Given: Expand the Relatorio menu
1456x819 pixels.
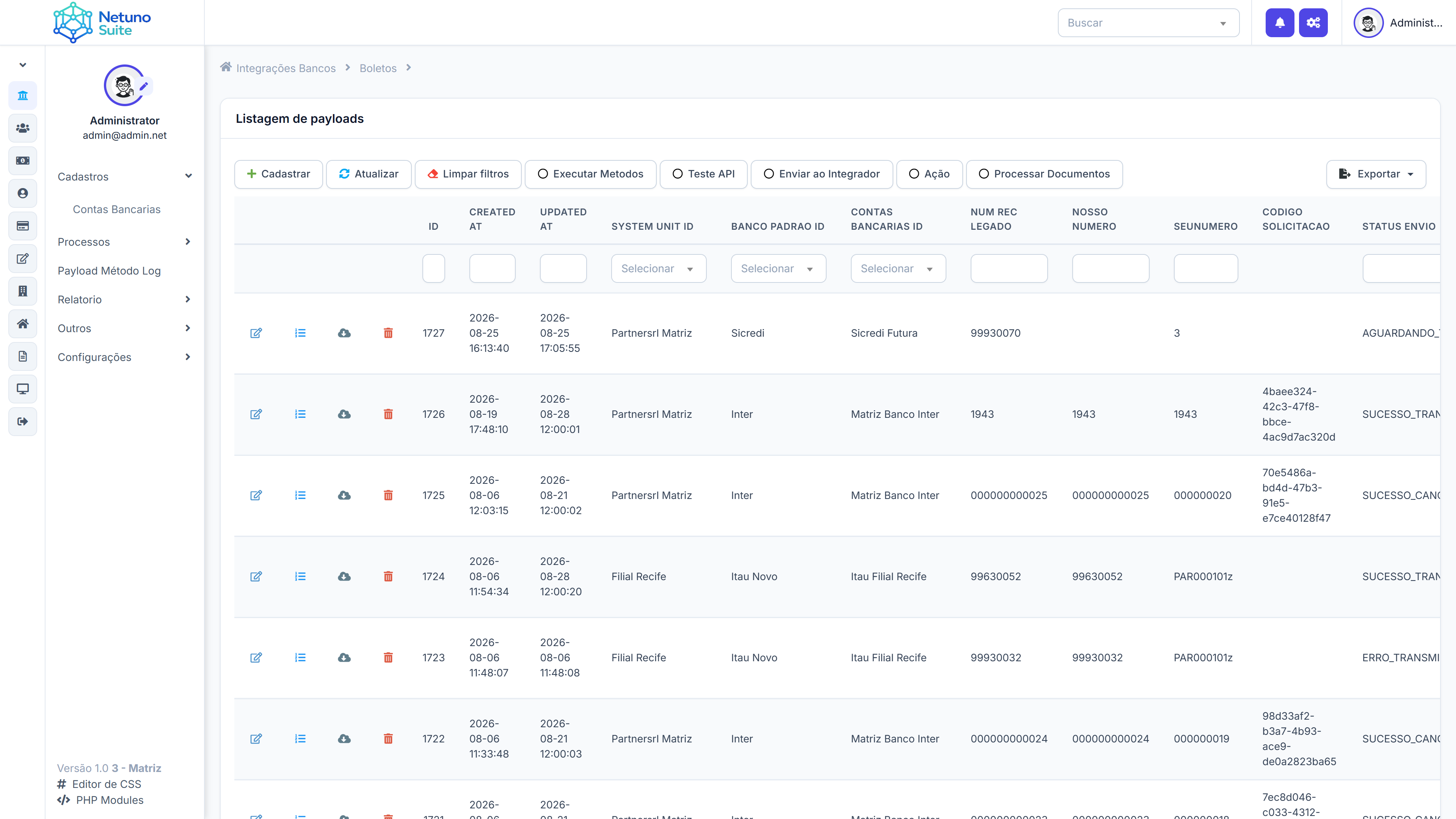Looking at the screenshot, I should 124,300.
